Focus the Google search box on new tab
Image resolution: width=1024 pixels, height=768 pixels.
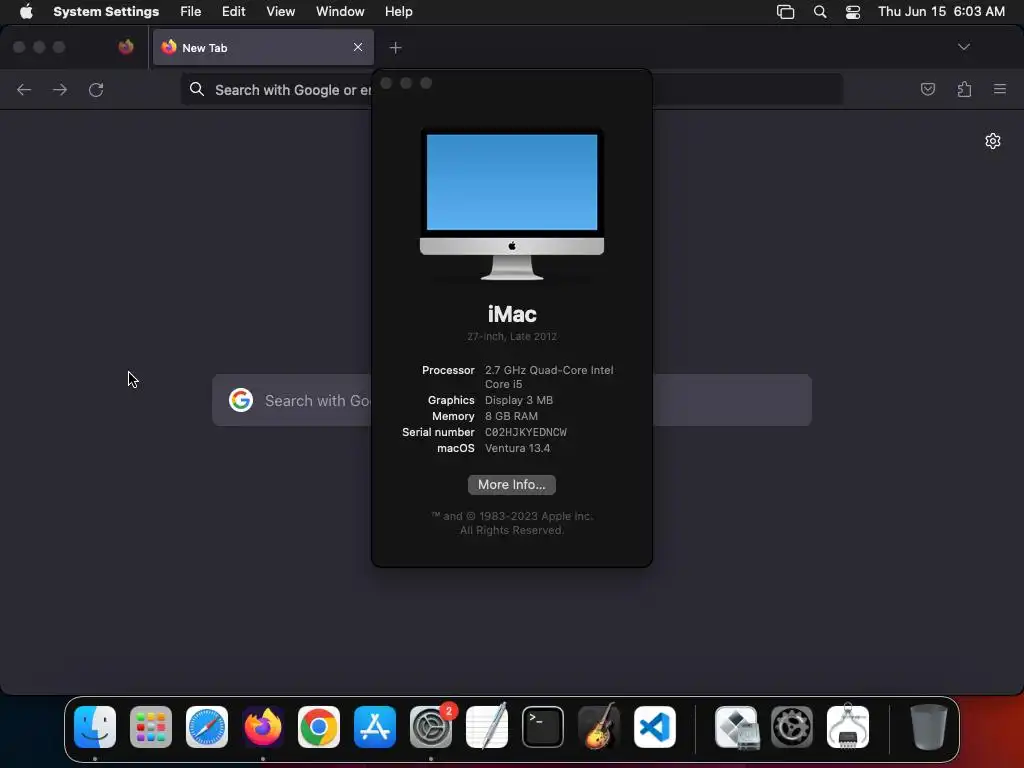tap(512, 400)
